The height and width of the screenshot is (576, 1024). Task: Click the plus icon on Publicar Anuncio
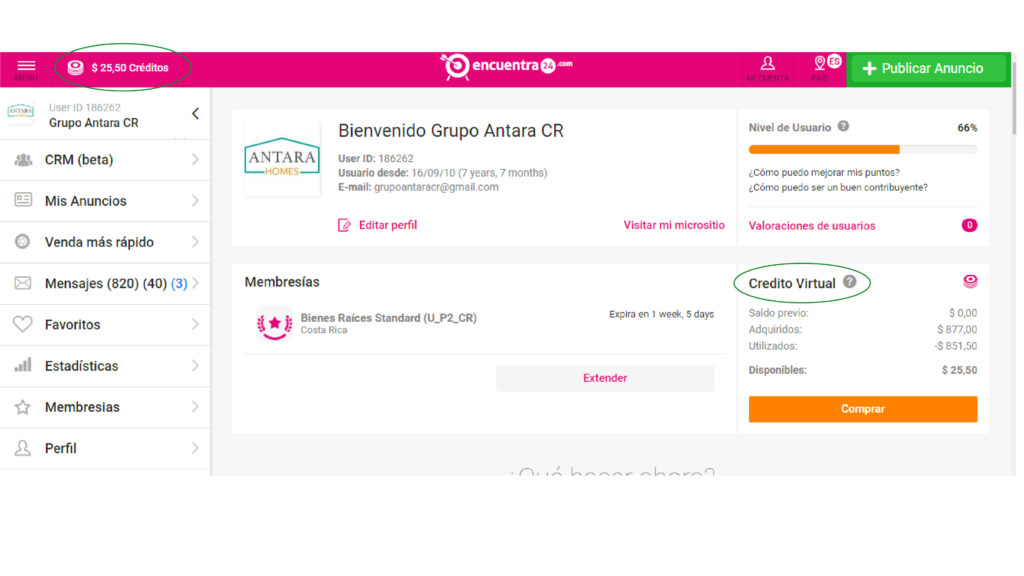coord(869,69)
